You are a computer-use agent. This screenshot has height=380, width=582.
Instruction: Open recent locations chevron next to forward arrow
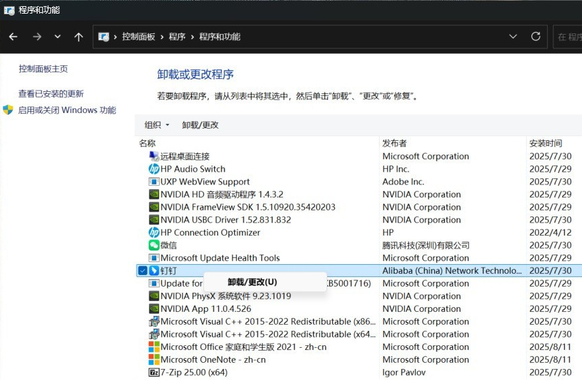point(58,37)
